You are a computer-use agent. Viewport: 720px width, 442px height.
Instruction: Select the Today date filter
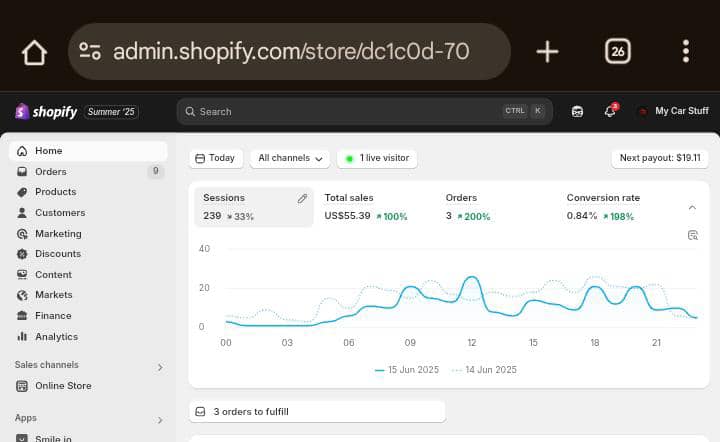coord(215,158)
